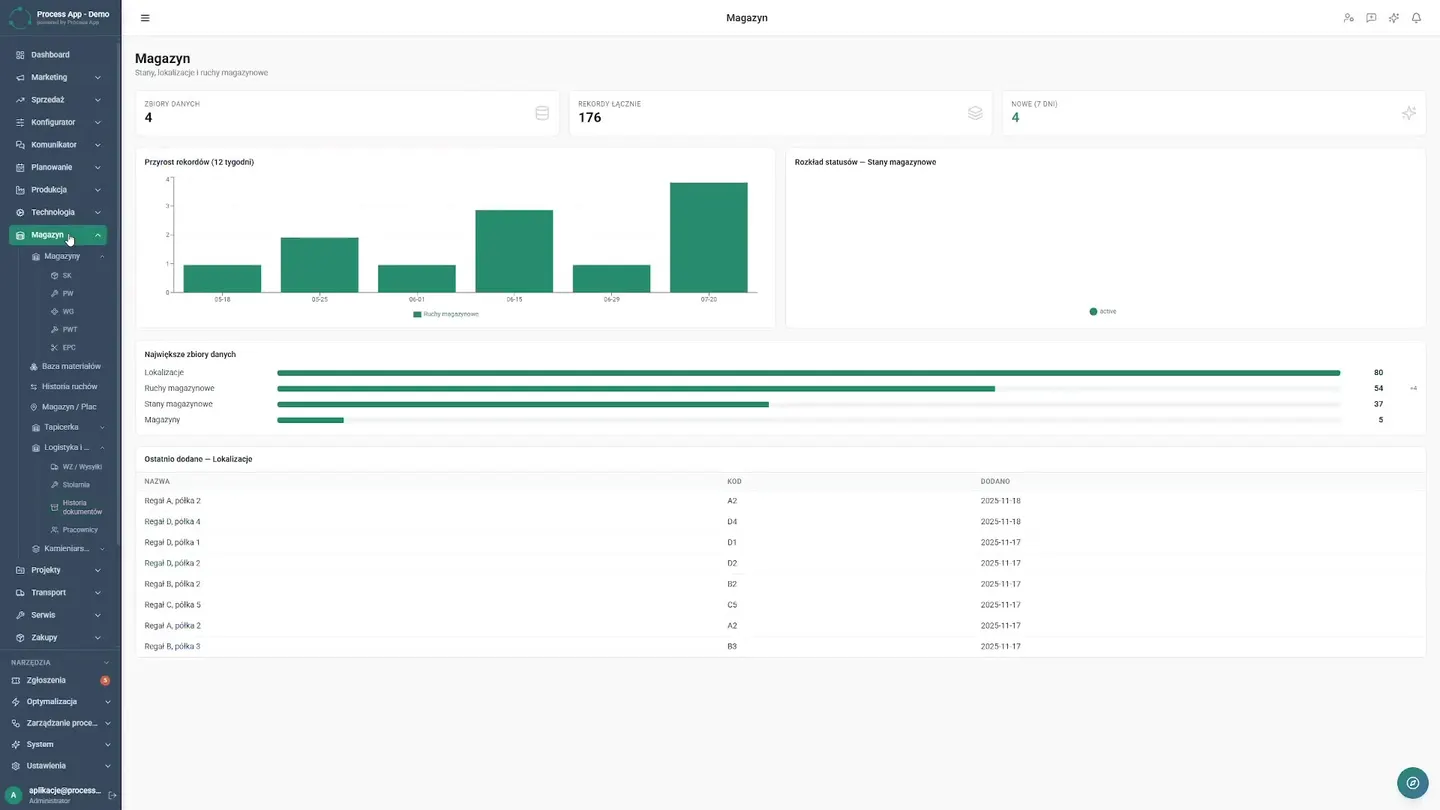
Task: Open the Serwis menu item
Action: point(58,615)
